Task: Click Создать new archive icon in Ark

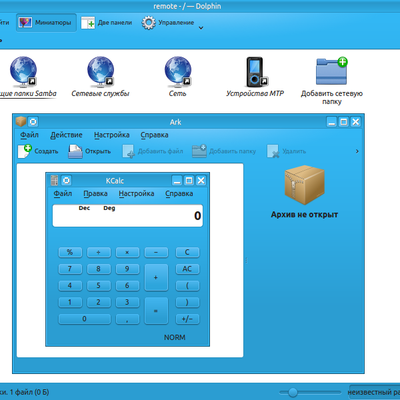Action: point(25,151)
